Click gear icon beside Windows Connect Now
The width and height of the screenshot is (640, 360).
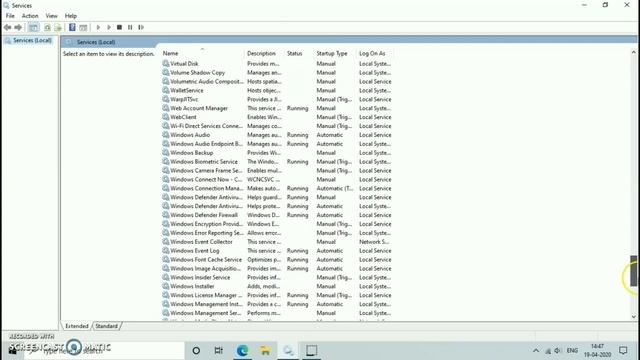click(x=165, y=179)
